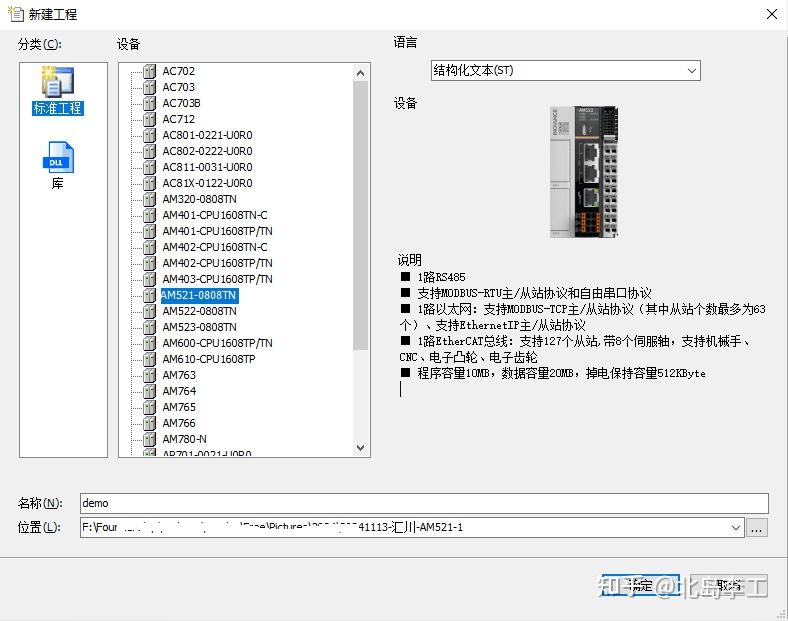Open the browse folder "..." button

[757, 528]
